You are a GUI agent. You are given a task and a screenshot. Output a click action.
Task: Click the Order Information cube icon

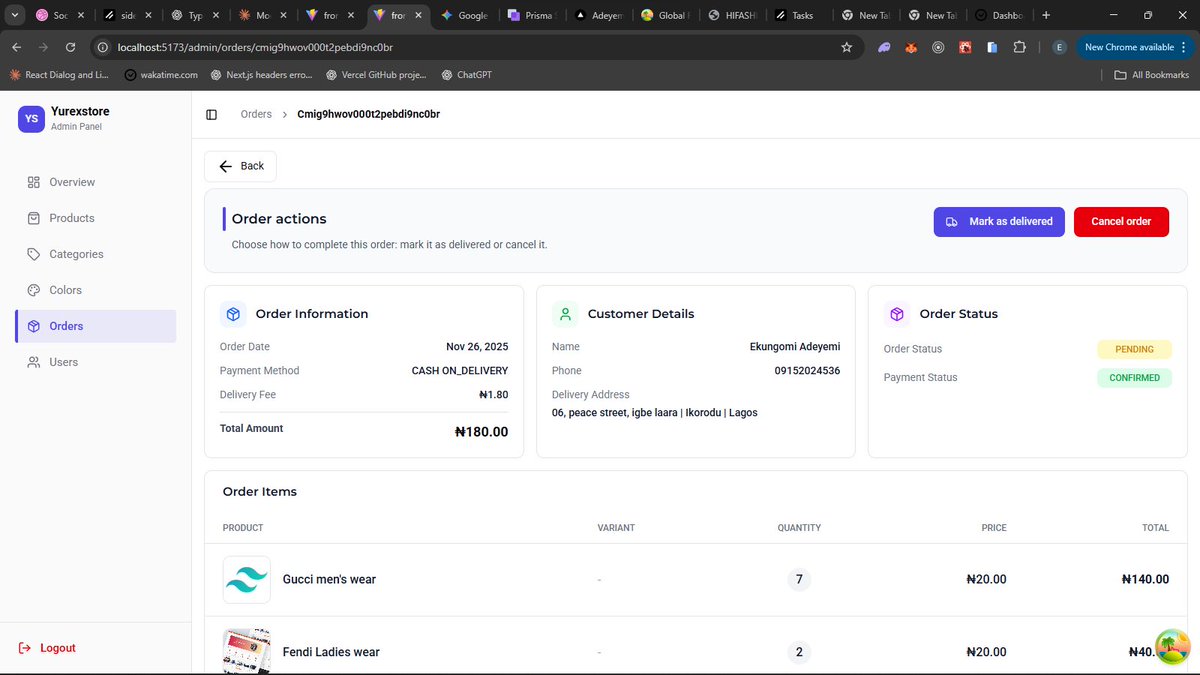(233, 314)
